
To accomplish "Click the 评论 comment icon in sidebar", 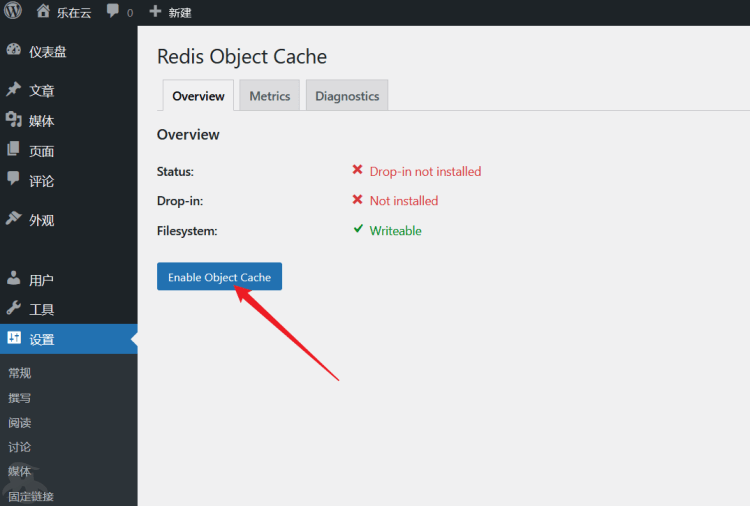I will [x=13, y=178].
